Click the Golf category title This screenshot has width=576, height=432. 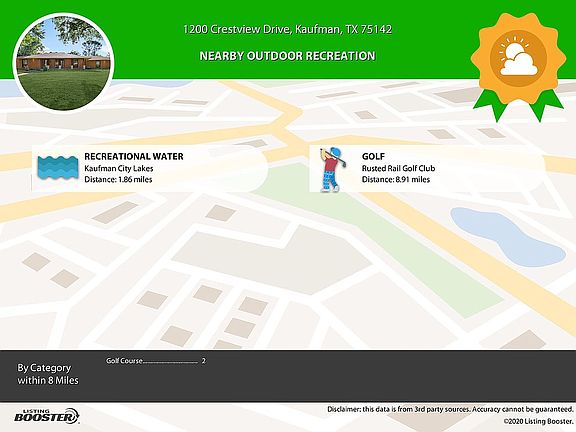click(x=373, y=156)
